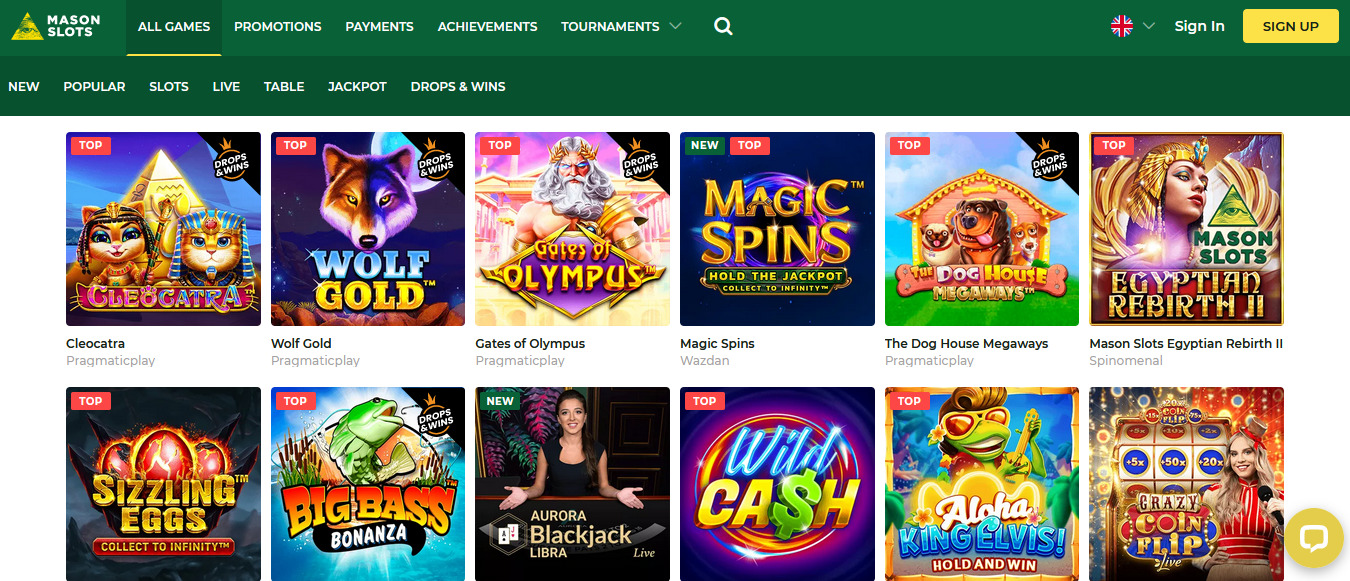Open the Big Bass Bonanza thumbnail
The width and height of the screenshot is (1350, 581).
point(368,484)
